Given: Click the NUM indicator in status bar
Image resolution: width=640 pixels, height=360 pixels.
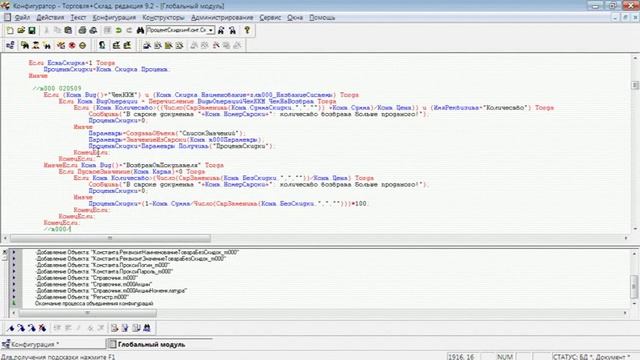Looking at the screenshot, I should click(x=505, y=357).
